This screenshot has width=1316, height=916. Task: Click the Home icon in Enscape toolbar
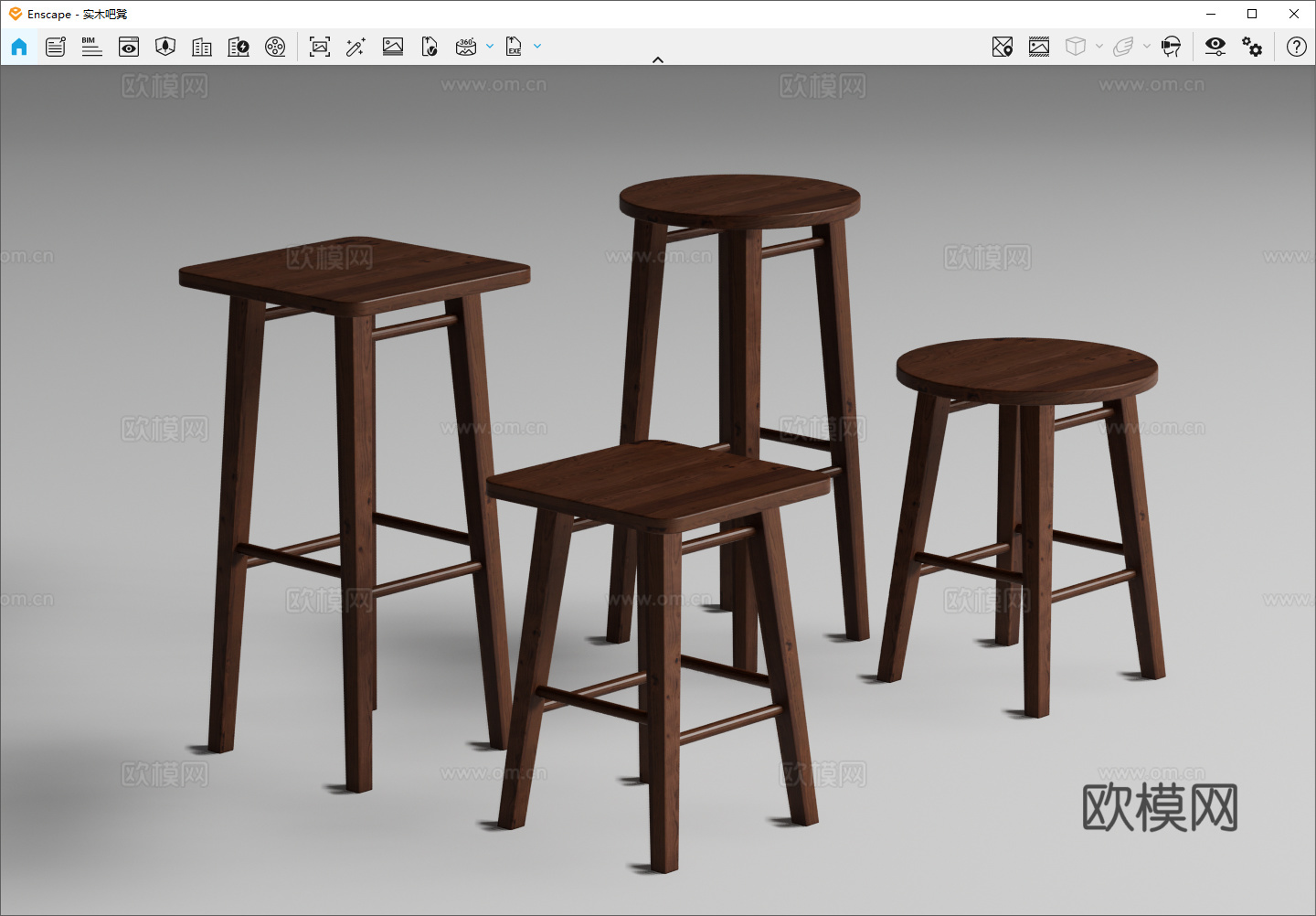(19, 47)
